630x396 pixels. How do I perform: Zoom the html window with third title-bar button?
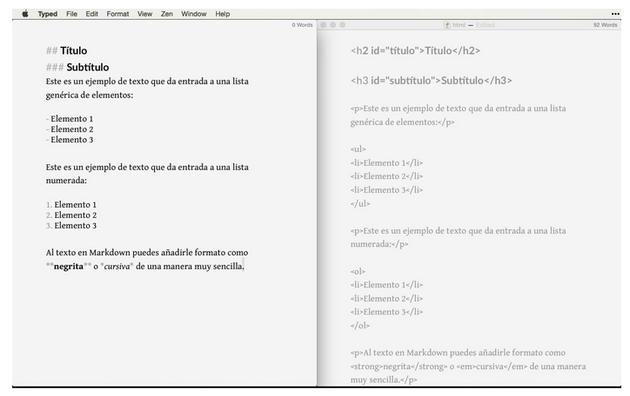click(x=342, y=25)
